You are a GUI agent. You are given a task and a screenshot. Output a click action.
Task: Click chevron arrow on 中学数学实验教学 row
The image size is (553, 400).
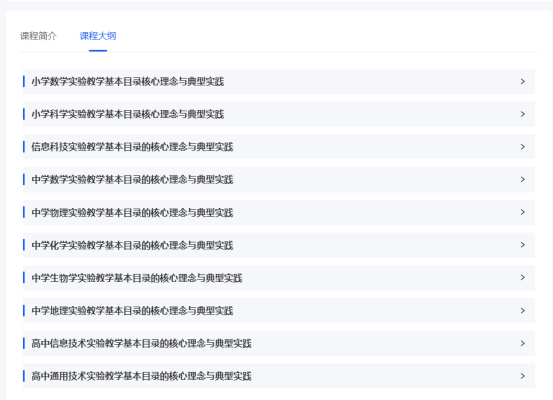pyautogui.click(x=523, y=180)
